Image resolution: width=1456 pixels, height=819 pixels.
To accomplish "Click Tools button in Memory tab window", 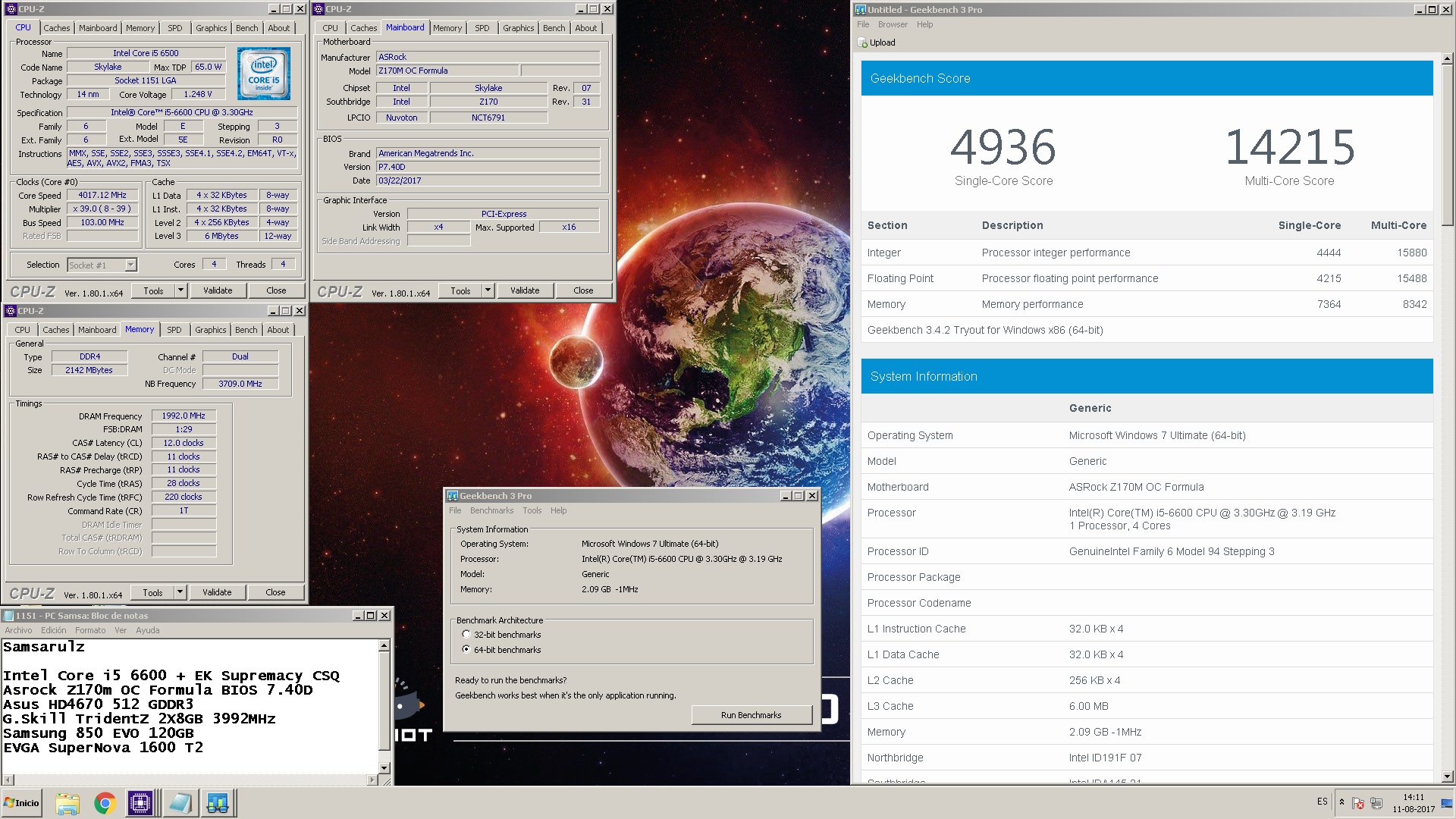I will (152, 592).
